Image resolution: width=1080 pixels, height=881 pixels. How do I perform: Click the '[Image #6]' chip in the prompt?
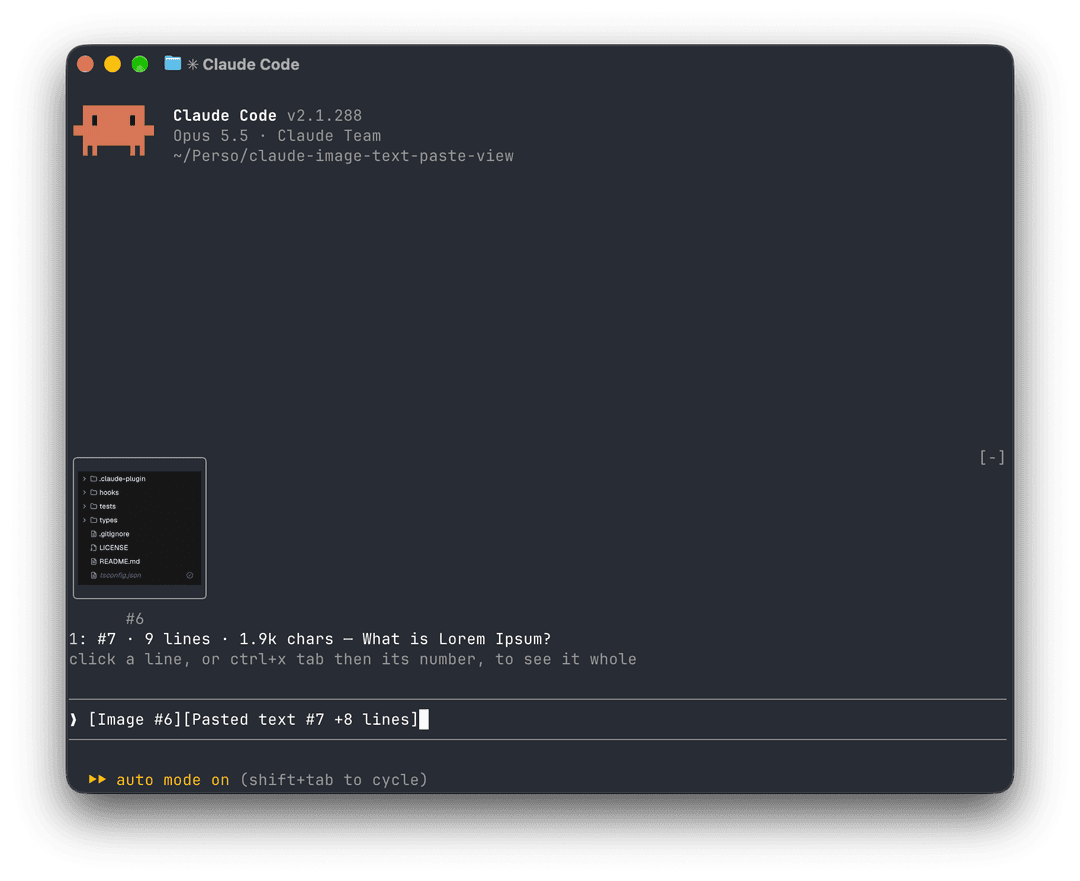135,720
